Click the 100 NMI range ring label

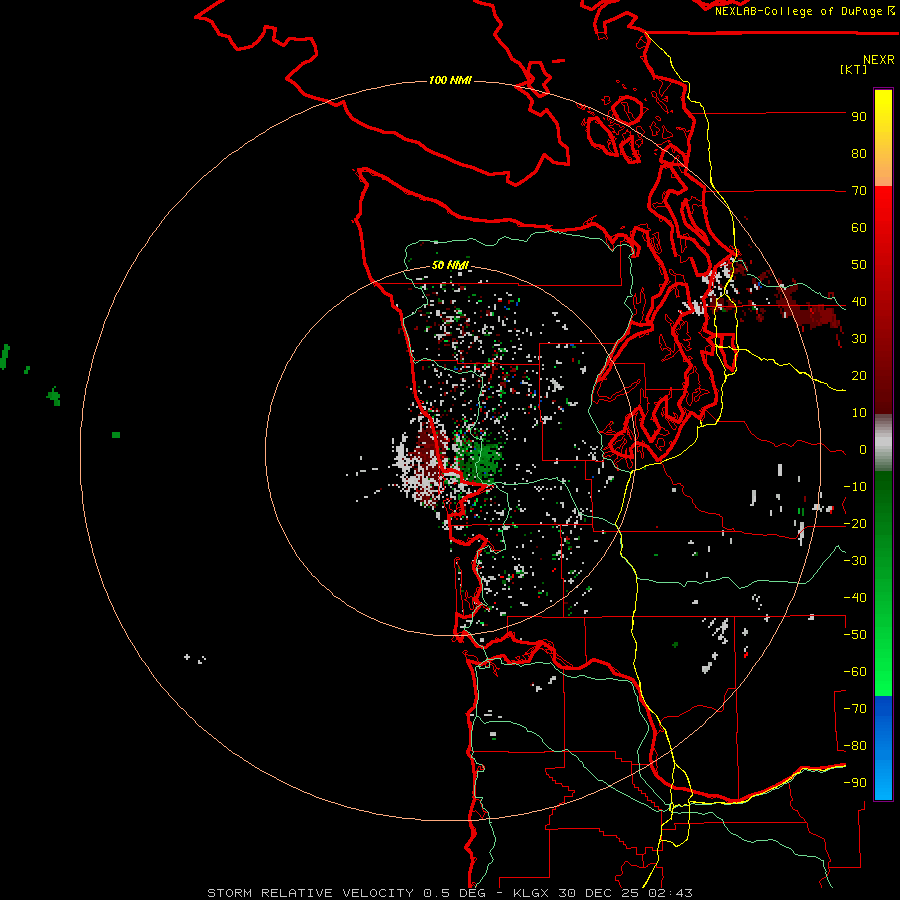coord(451,80)
